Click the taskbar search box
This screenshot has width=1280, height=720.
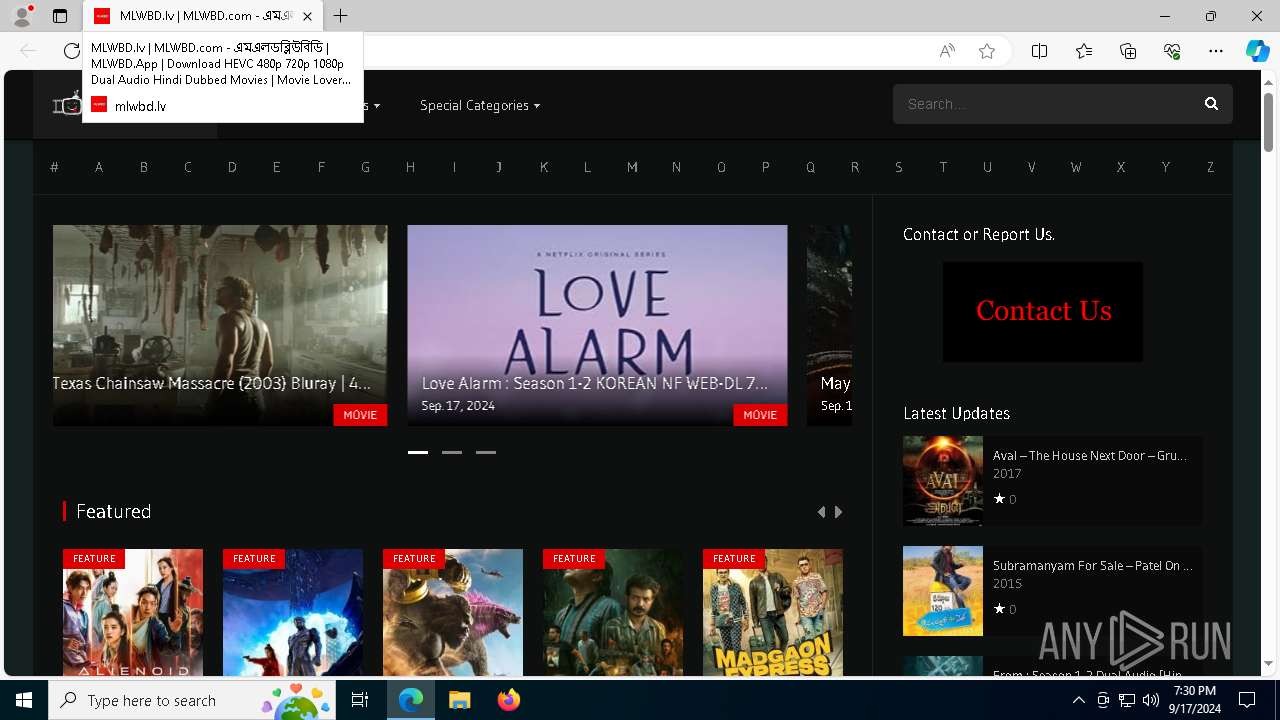[192, 700]
